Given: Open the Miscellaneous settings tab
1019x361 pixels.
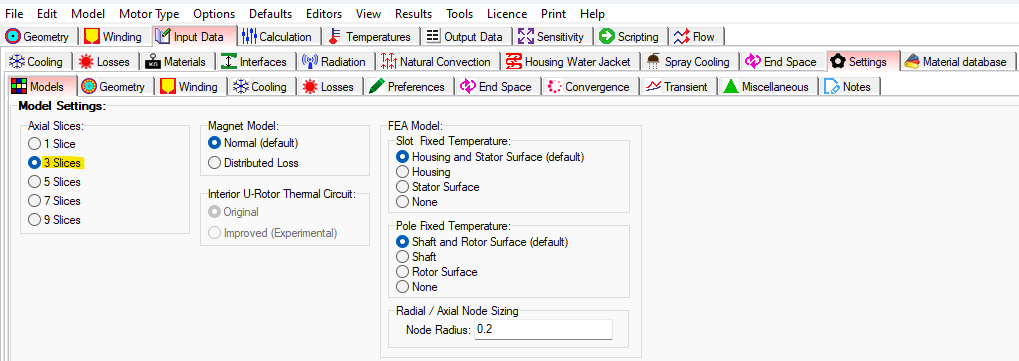Looking at the screenshot, I should point(767,87).
